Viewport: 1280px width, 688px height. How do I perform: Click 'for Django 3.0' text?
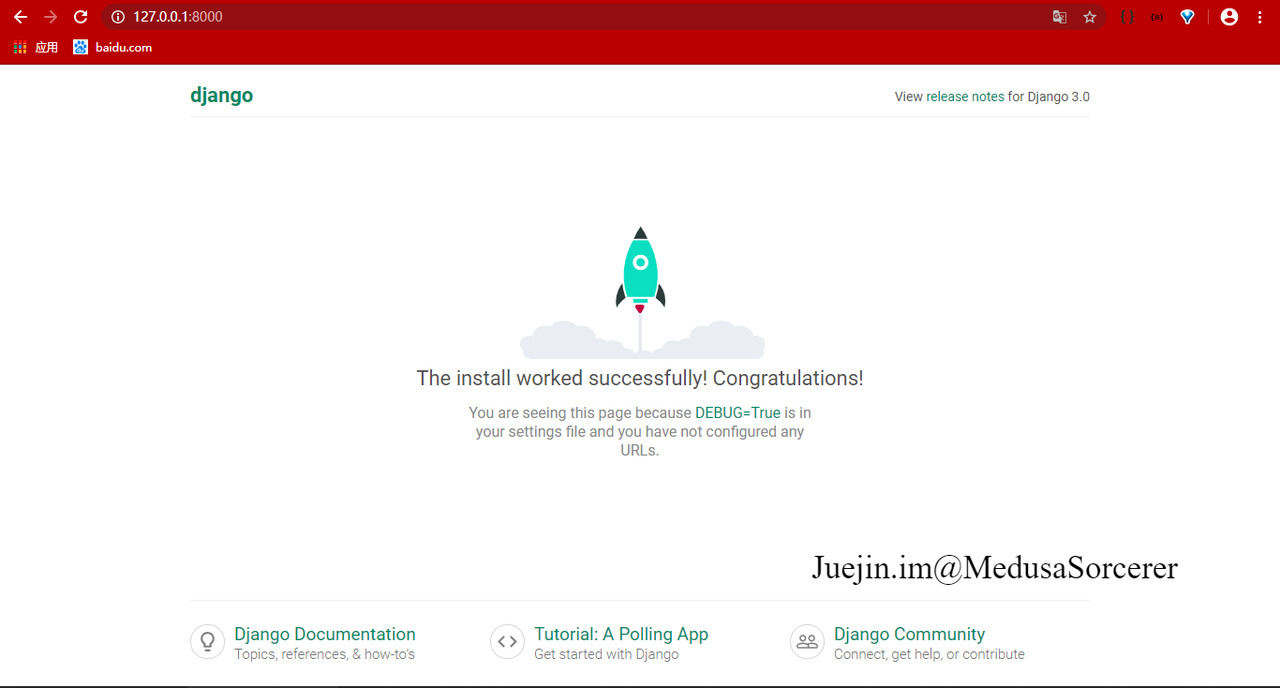click(x=1049, y=97)
